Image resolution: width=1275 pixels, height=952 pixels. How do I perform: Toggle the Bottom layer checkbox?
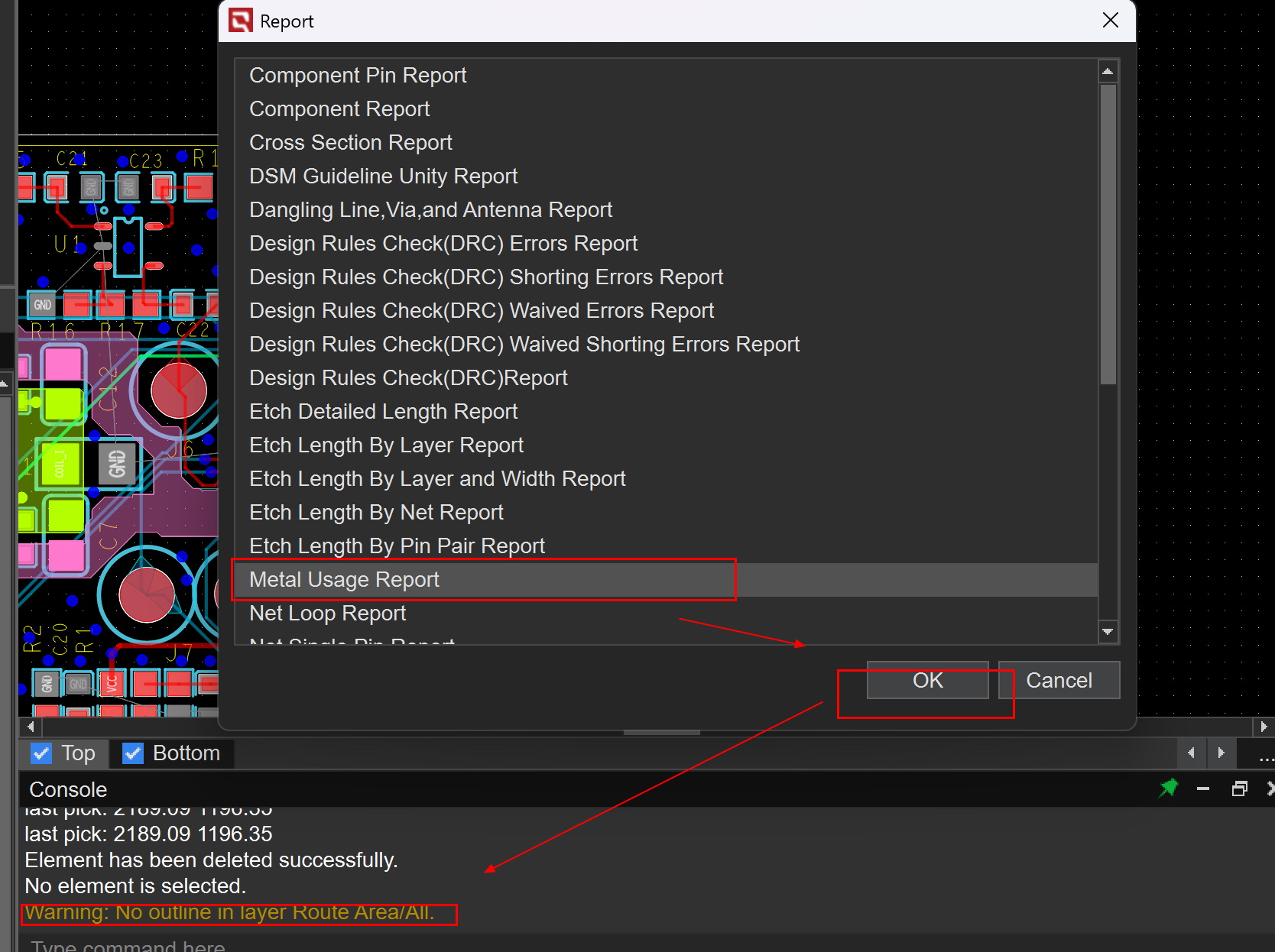[133, 753]
